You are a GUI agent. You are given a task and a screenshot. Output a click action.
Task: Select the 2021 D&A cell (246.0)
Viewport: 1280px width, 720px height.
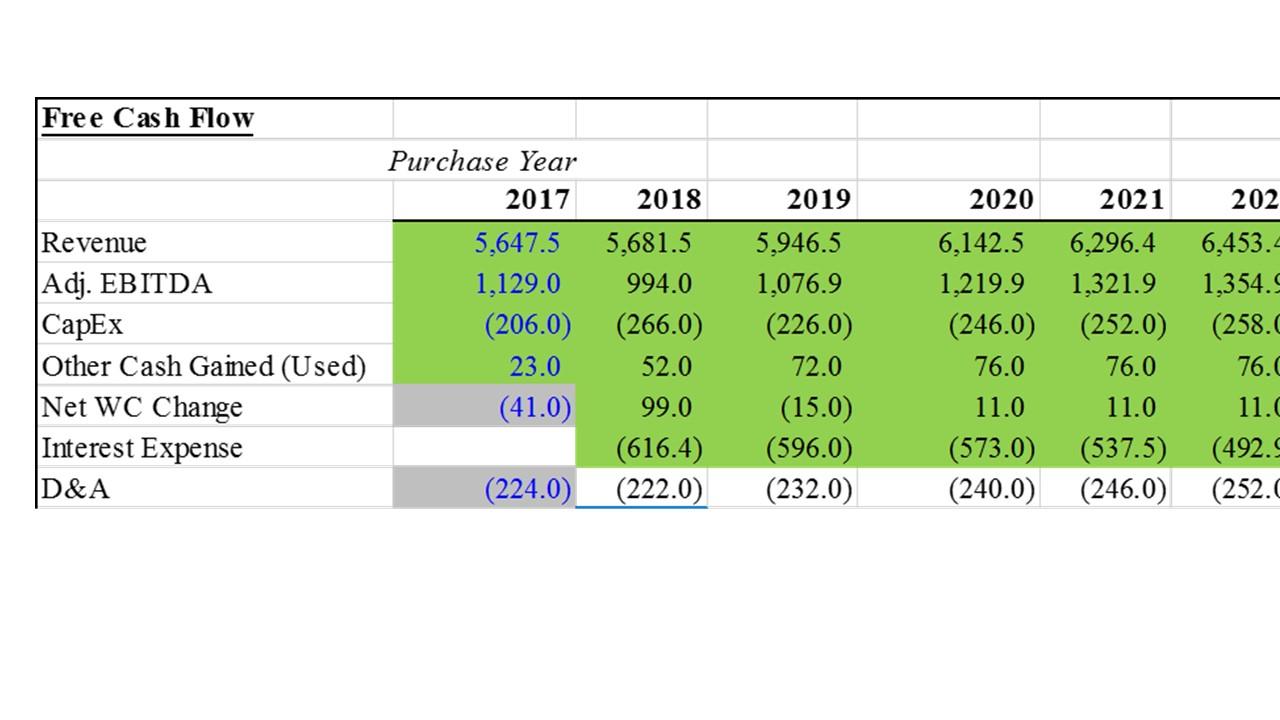(1106, 488)
